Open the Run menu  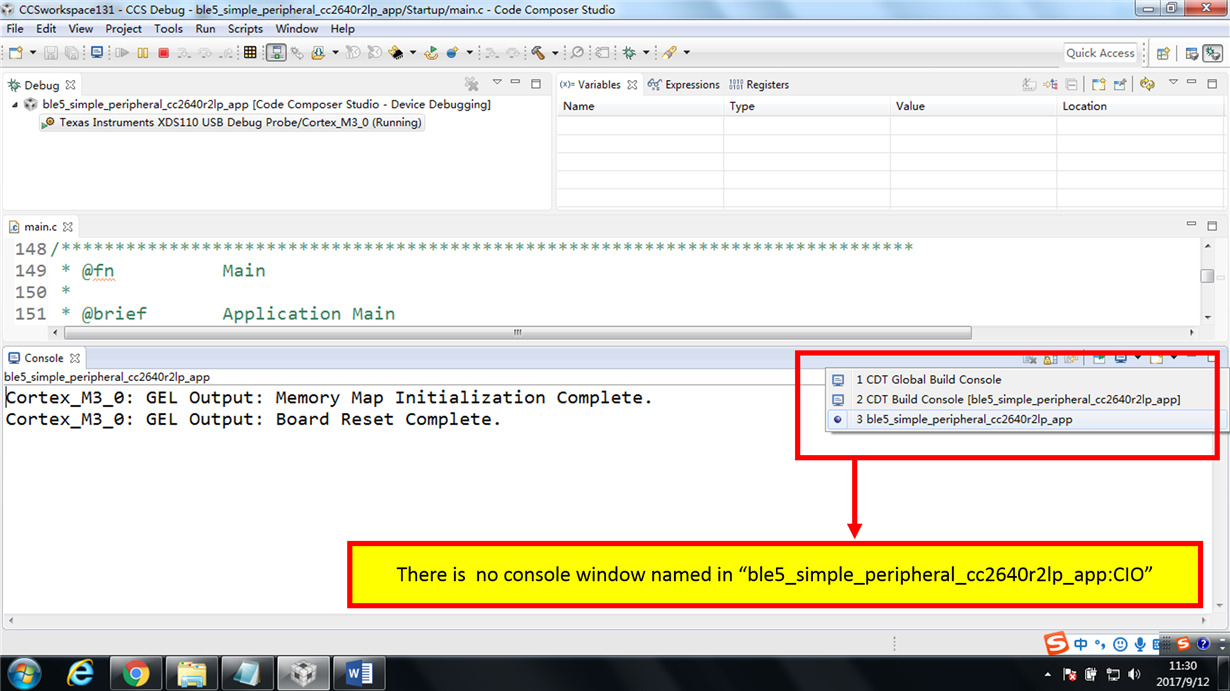click(x=205, y=29)
